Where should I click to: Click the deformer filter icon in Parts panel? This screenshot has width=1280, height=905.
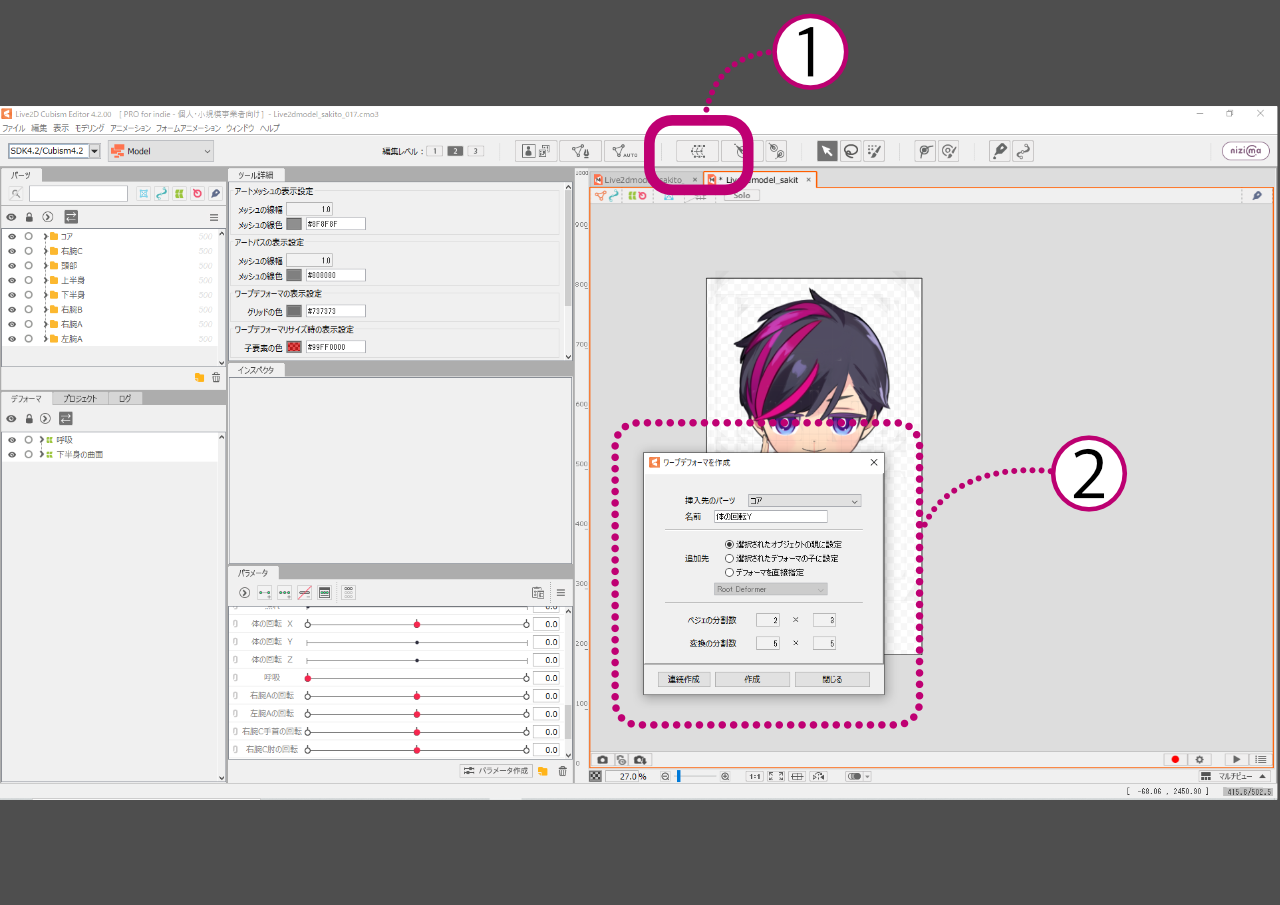(179, 193)
